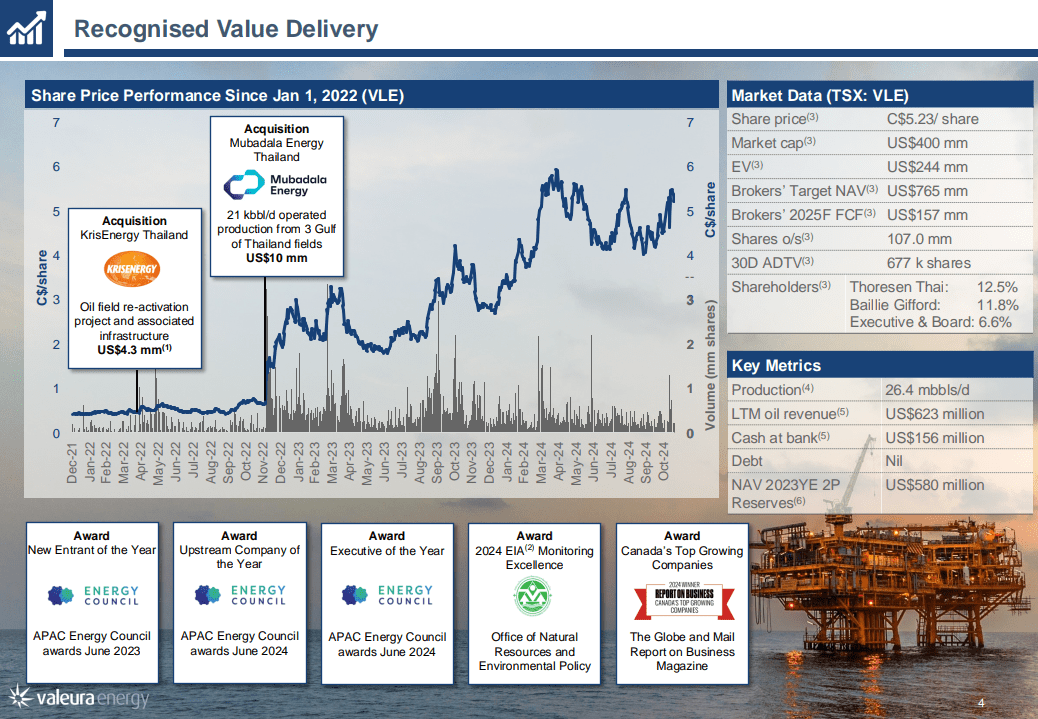Click Energy Council logo in Upstream Company award
This screenshot has height=719, width=1038.
pyautogui.click(x=239, y=596)
